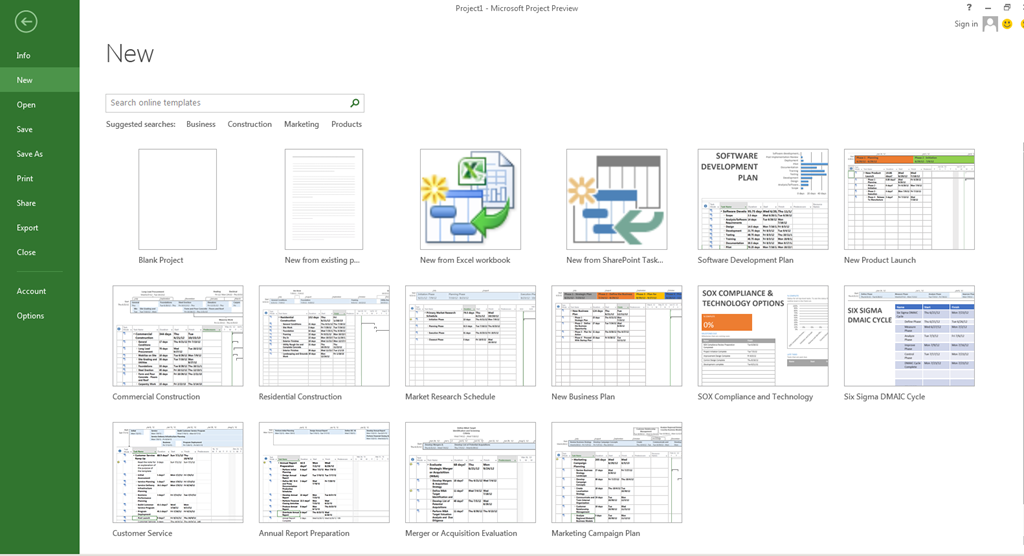Choose the Annual Report Preparation template
This screenshot has height=556, width=1024.
coord(324,472)
